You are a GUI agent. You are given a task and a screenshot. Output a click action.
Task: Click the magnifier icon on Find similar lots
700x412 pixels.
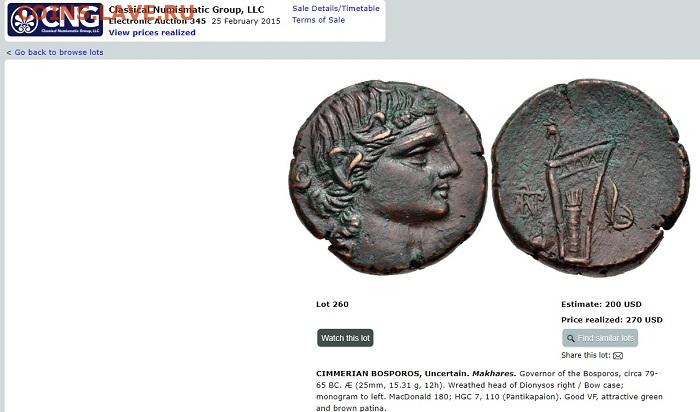(x=571, y=338)
